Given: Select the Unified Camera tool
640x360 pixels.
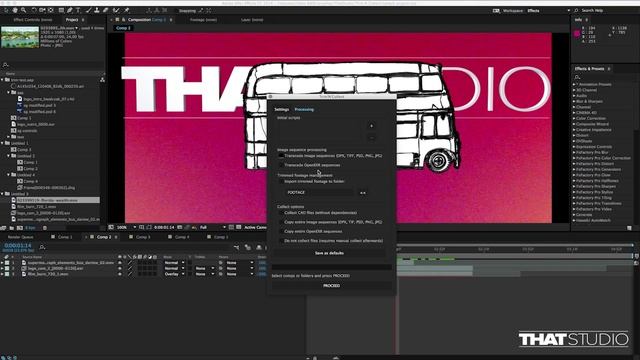Looking at the screenshot, I should [x=42, y=10].
